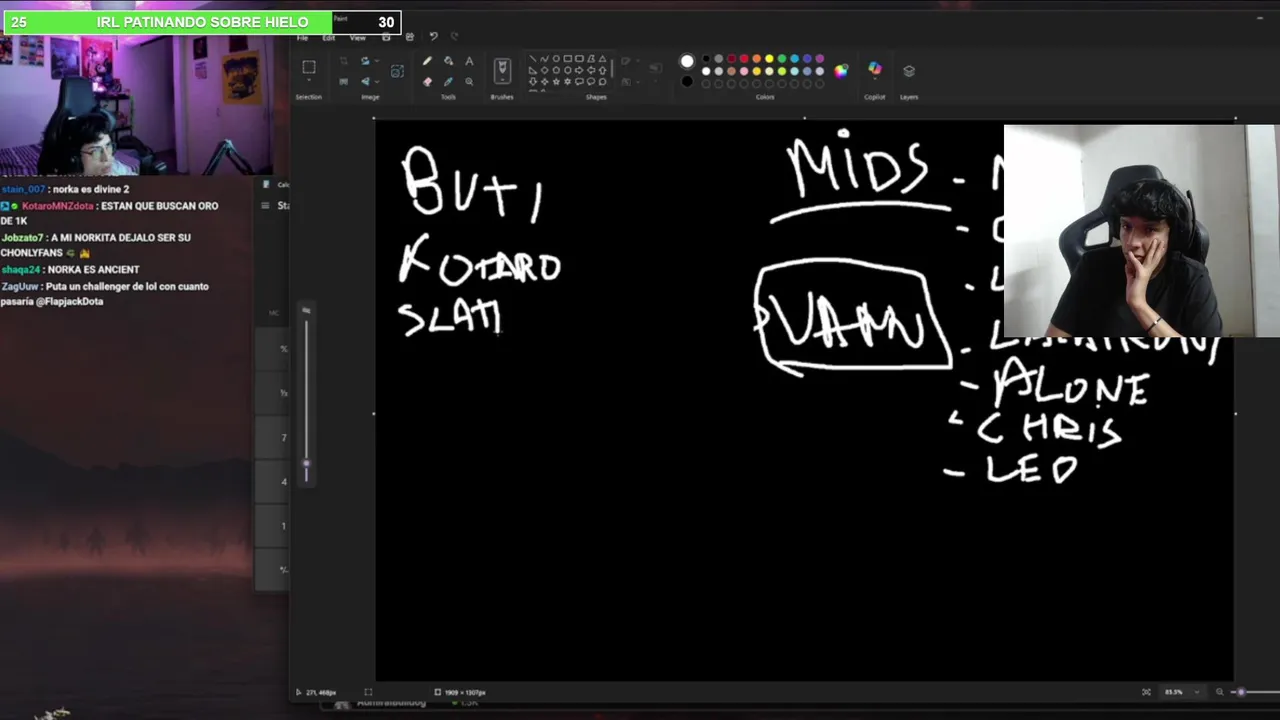The width and height of the screenshot is (1280, 720).
Task: Choose the Oval shape
Action: point(556,58)
